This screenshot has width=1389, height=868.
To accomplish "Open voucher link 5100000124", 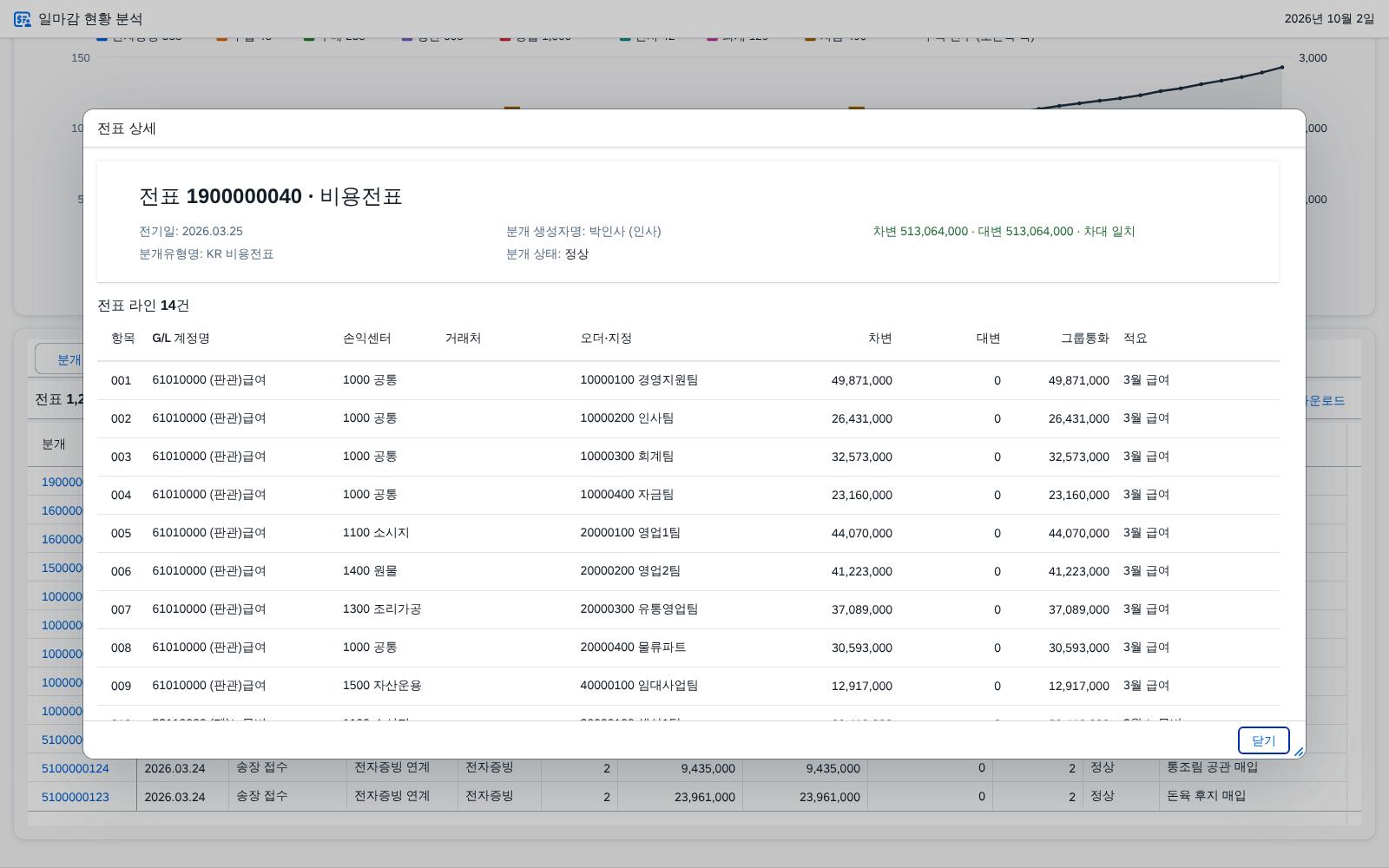I will [x=76, y=768].
